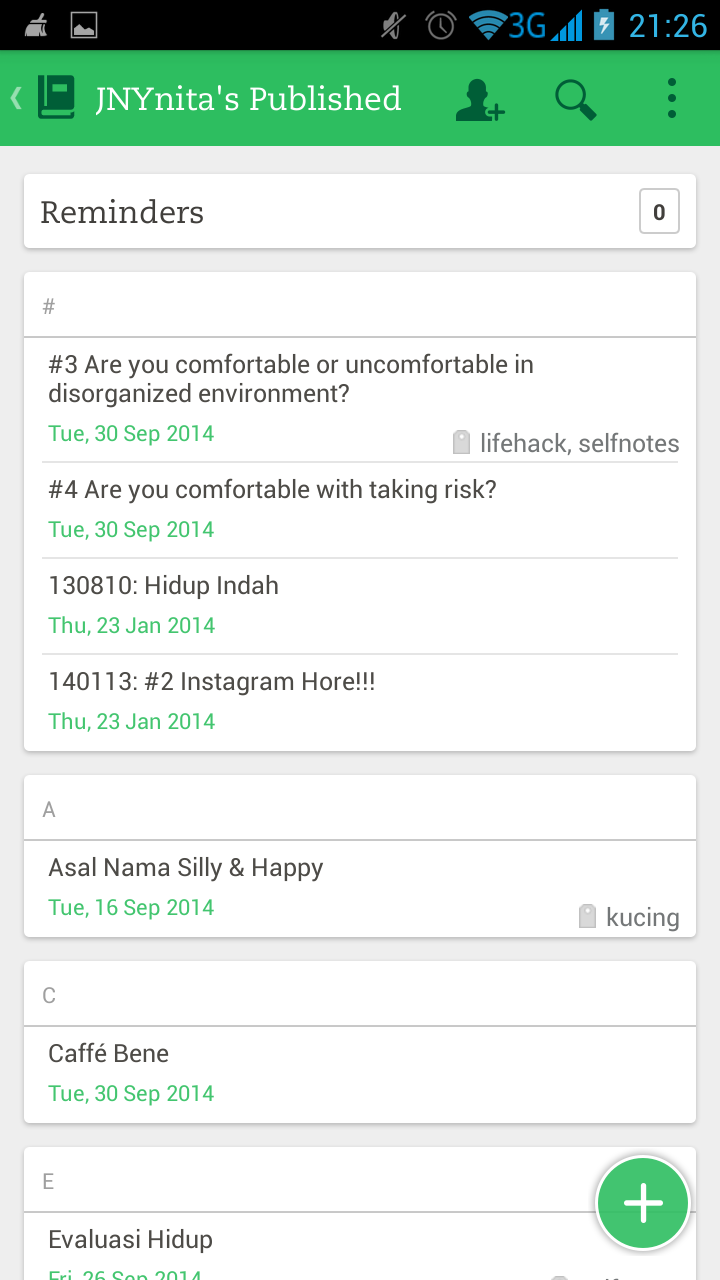Open the JNYnita's Published notebook title
Image resolution: width=720 pixels, height=1280 pixels.
[248, 99]
